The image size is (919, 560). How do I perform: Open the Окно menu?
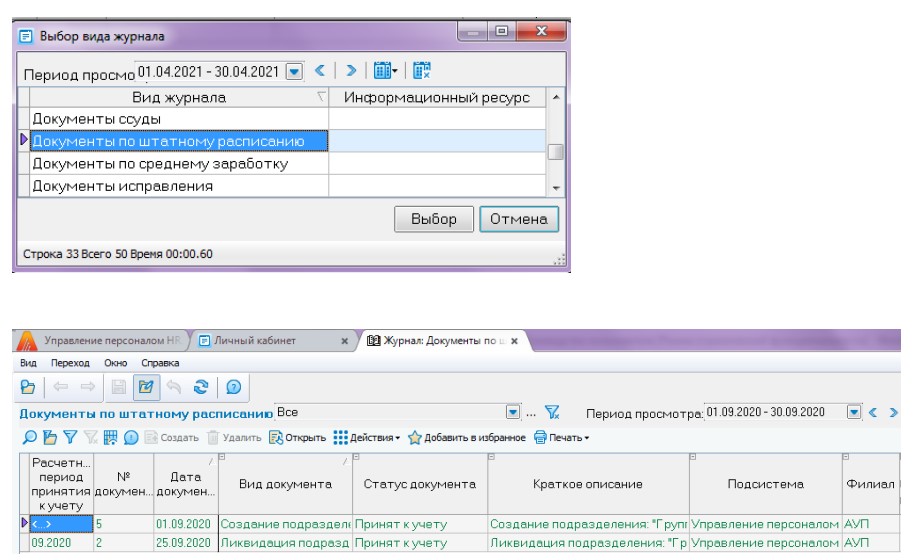tap(115, 363)
